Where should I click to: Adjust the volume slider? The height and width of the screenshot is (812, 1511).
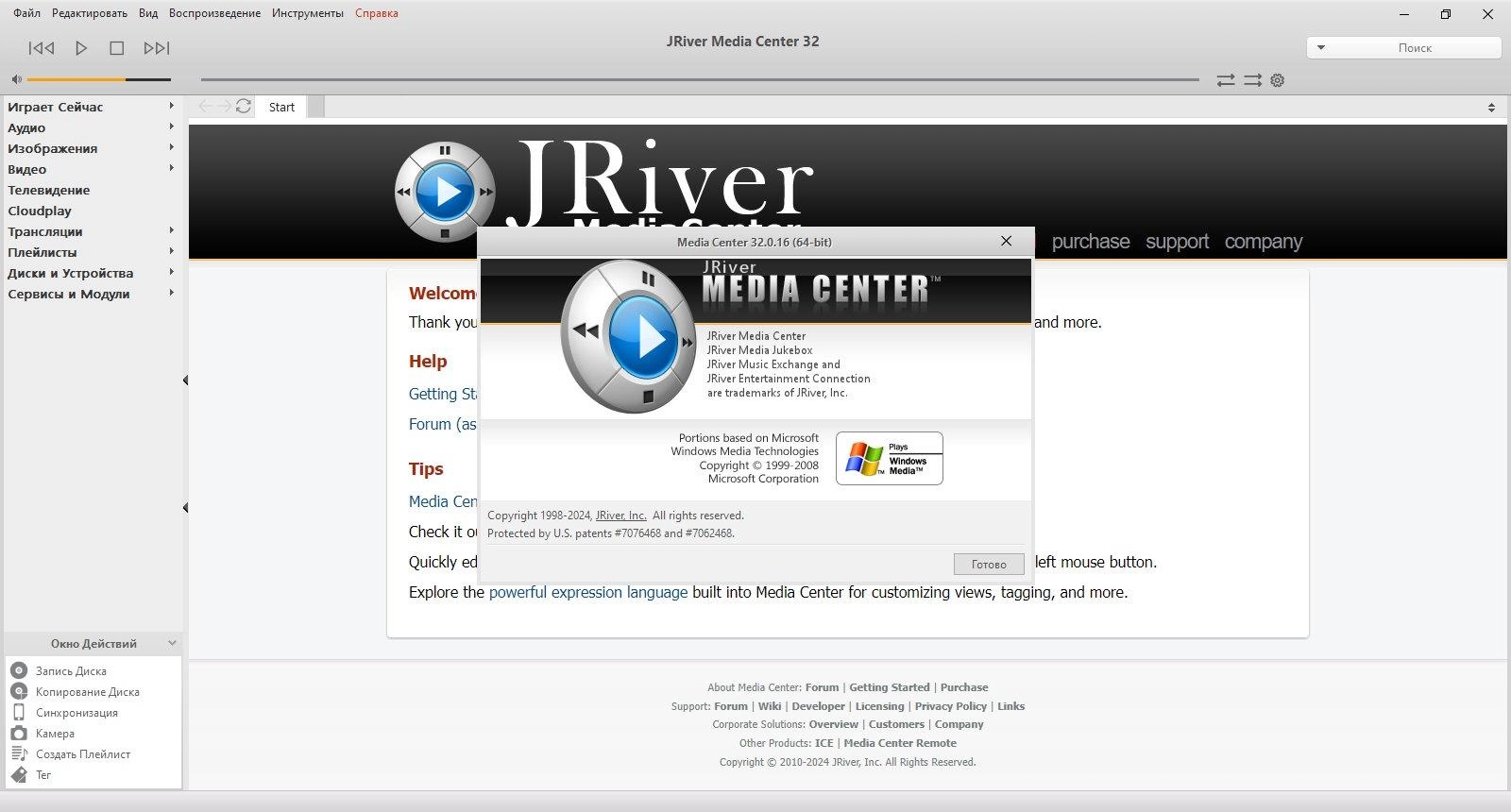99,79
